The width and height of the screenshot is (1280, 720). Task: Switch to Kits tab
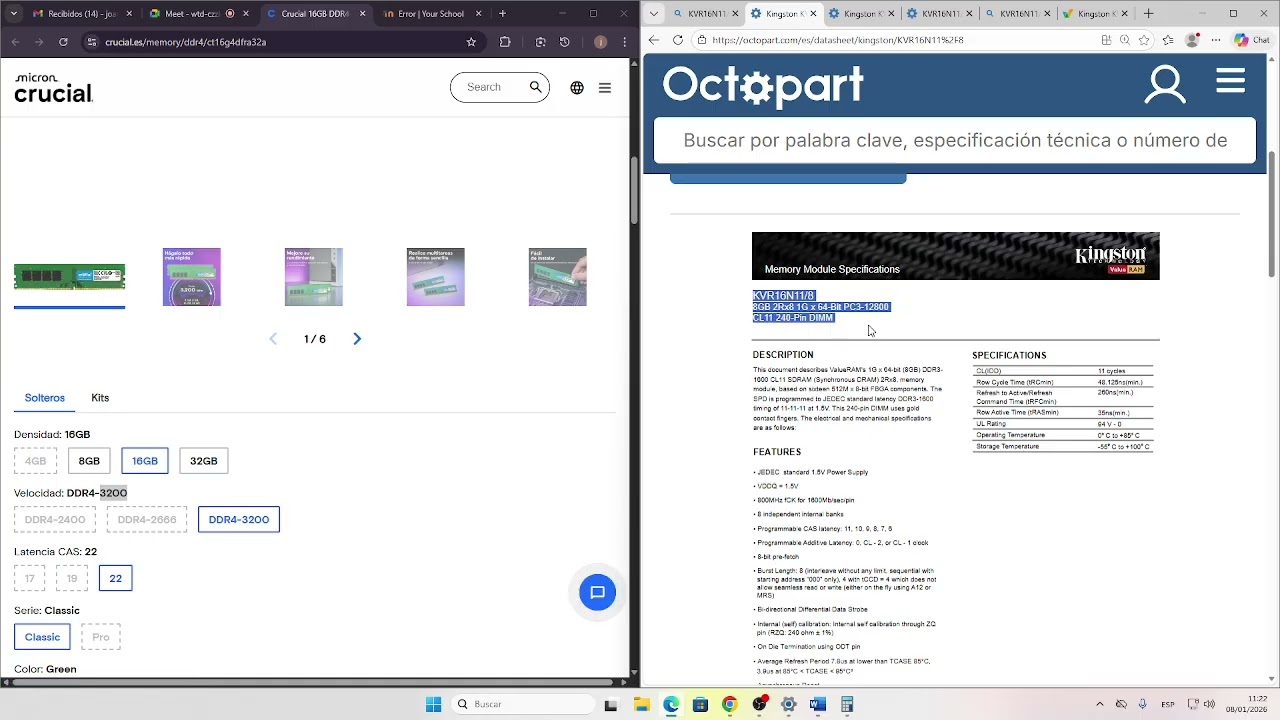point(100,398)
